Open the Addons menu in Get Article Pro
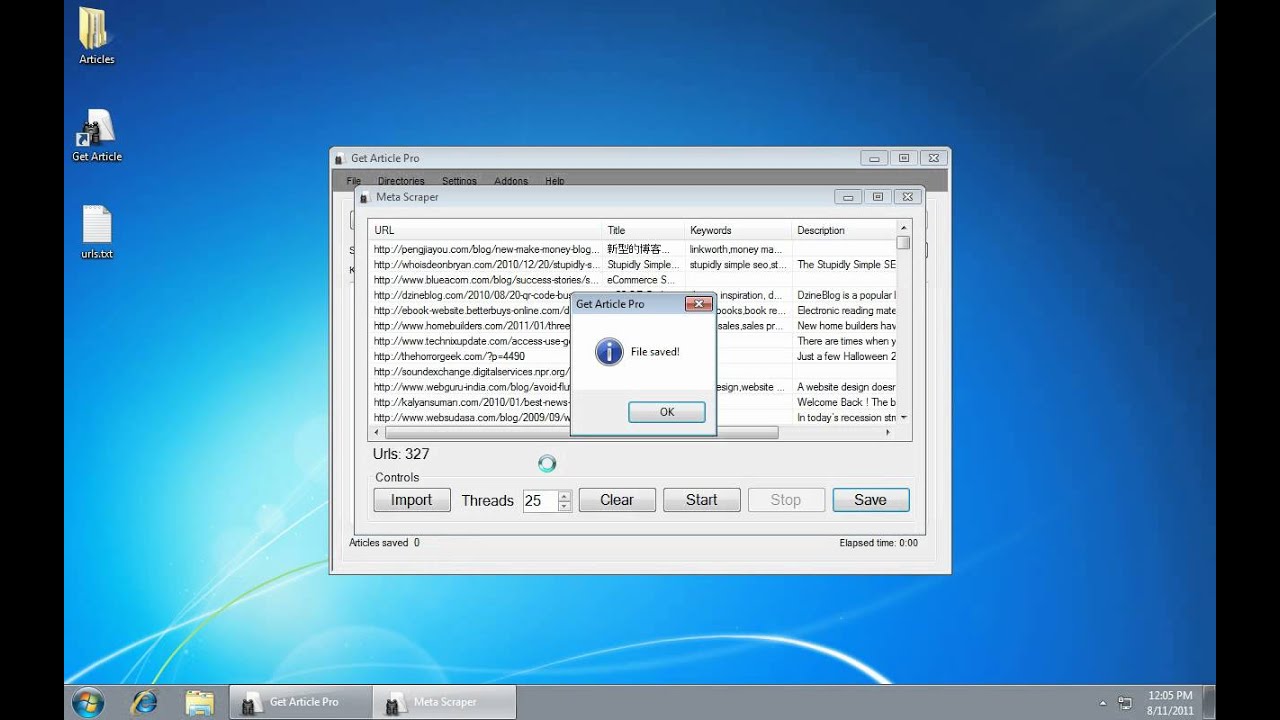The width and height of the screenshot is (1280, 720). click(511, 181)
